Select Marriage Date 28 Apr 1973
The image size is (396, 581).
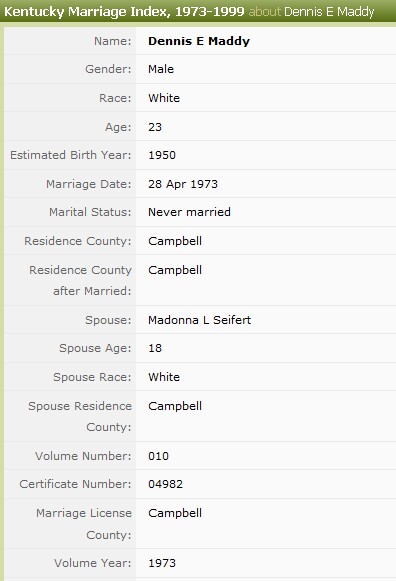tap(183, 184)
